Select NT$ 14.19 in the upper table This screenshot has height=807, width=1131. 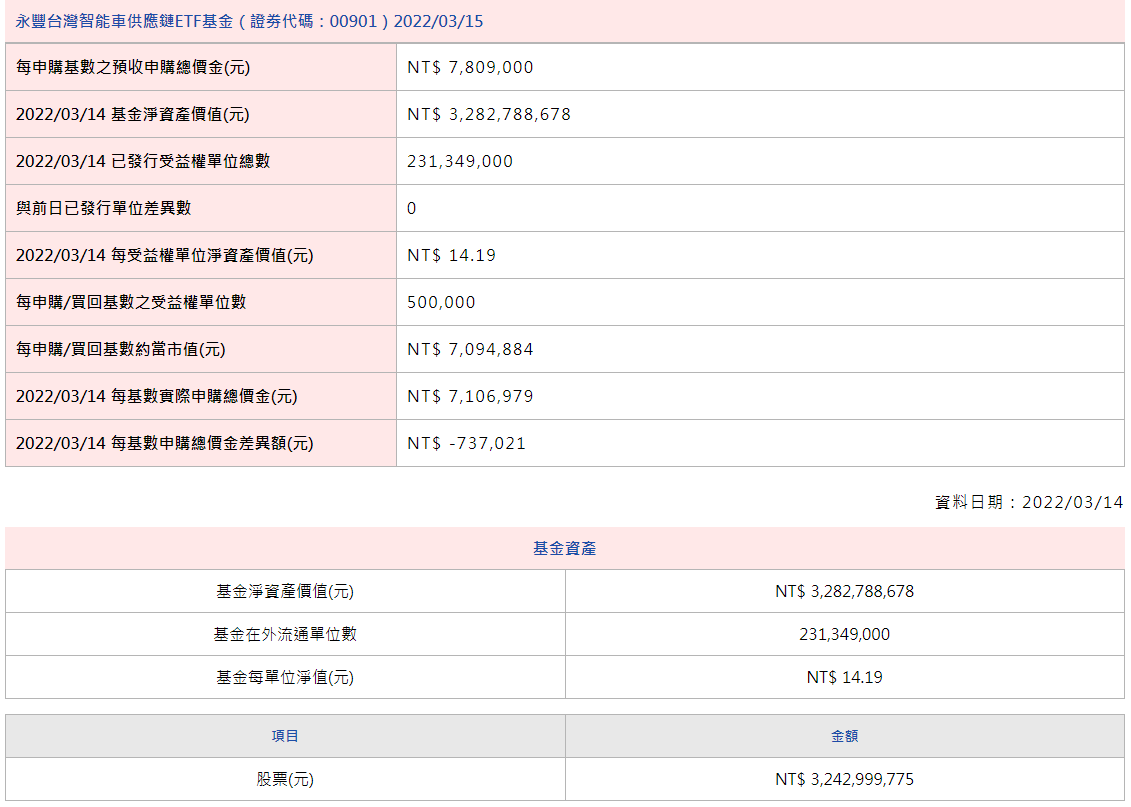(452, 255)
